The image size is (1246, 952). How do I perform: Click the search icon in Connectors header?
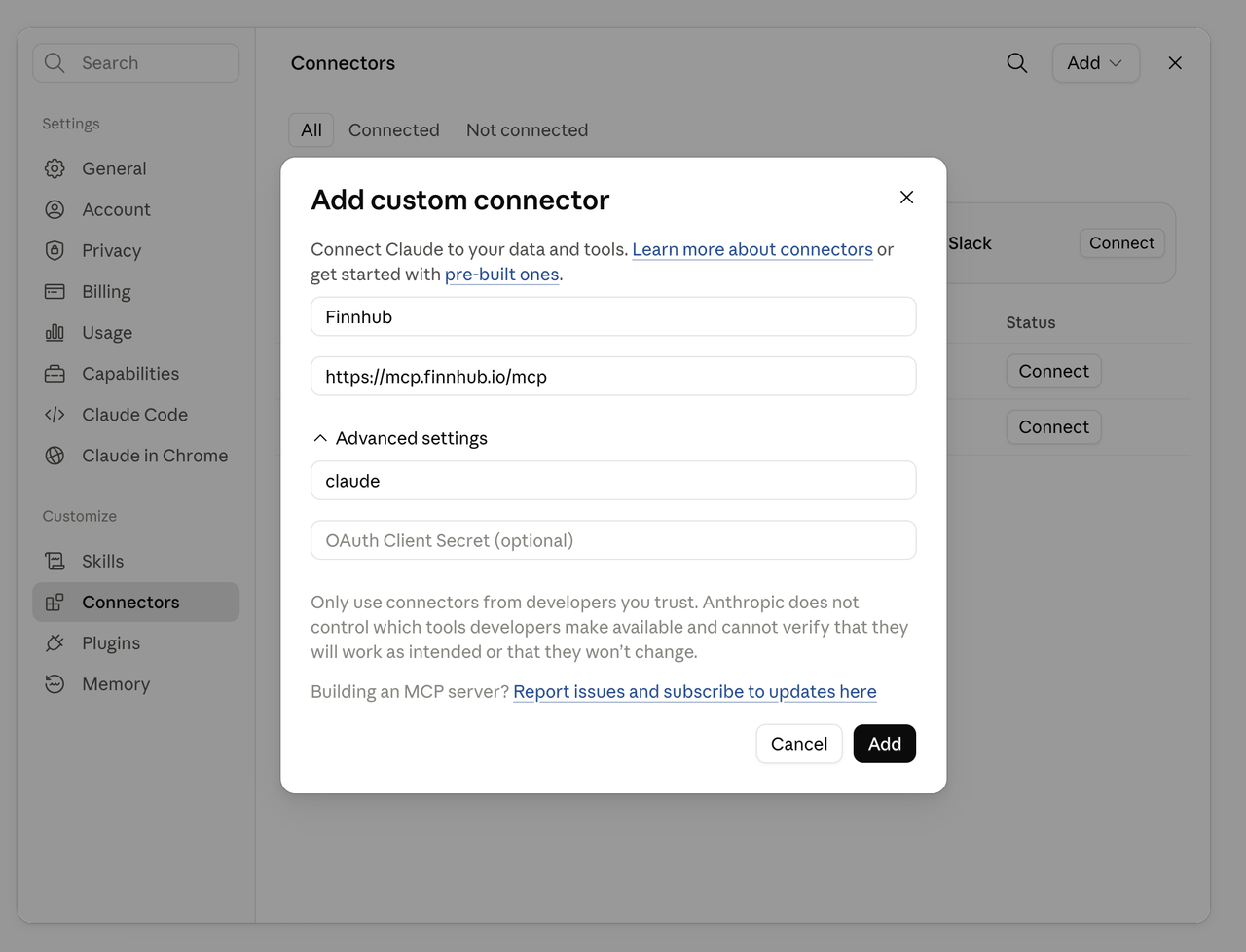point(1016,63)
